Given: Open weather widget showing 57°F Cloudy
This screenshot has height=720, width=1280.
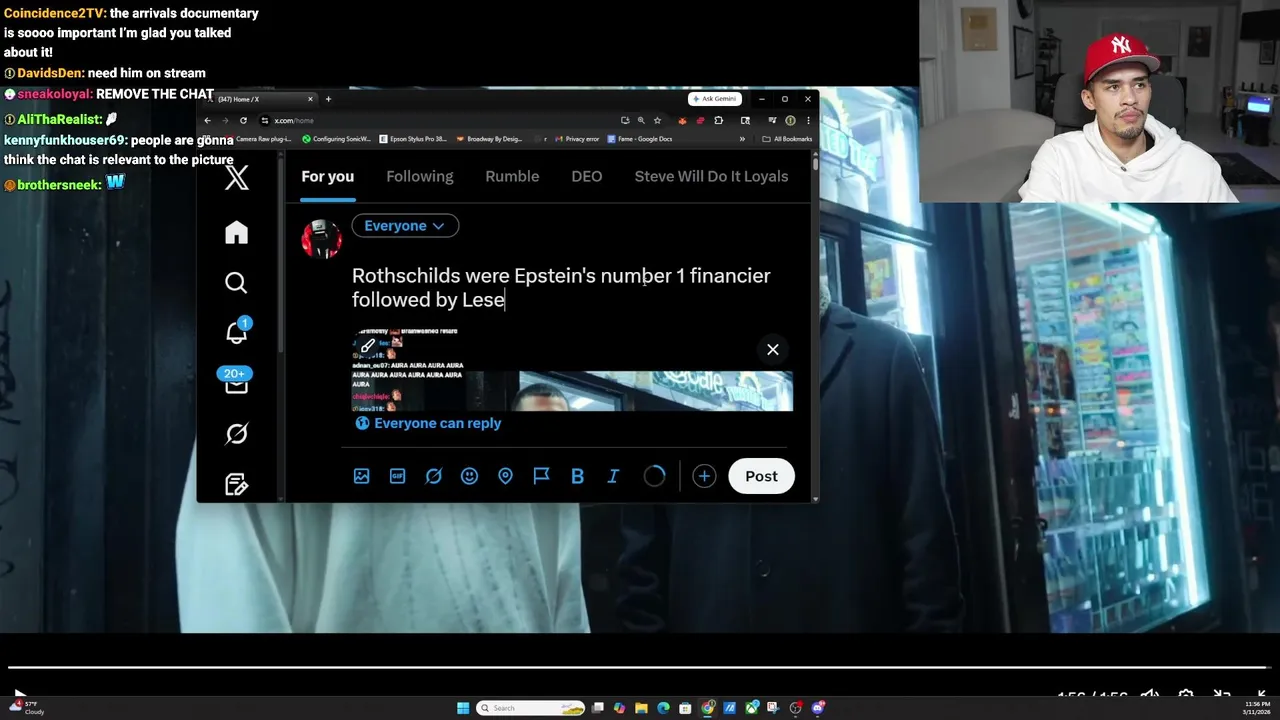Looking at the screenshot, I should [28, 708].
